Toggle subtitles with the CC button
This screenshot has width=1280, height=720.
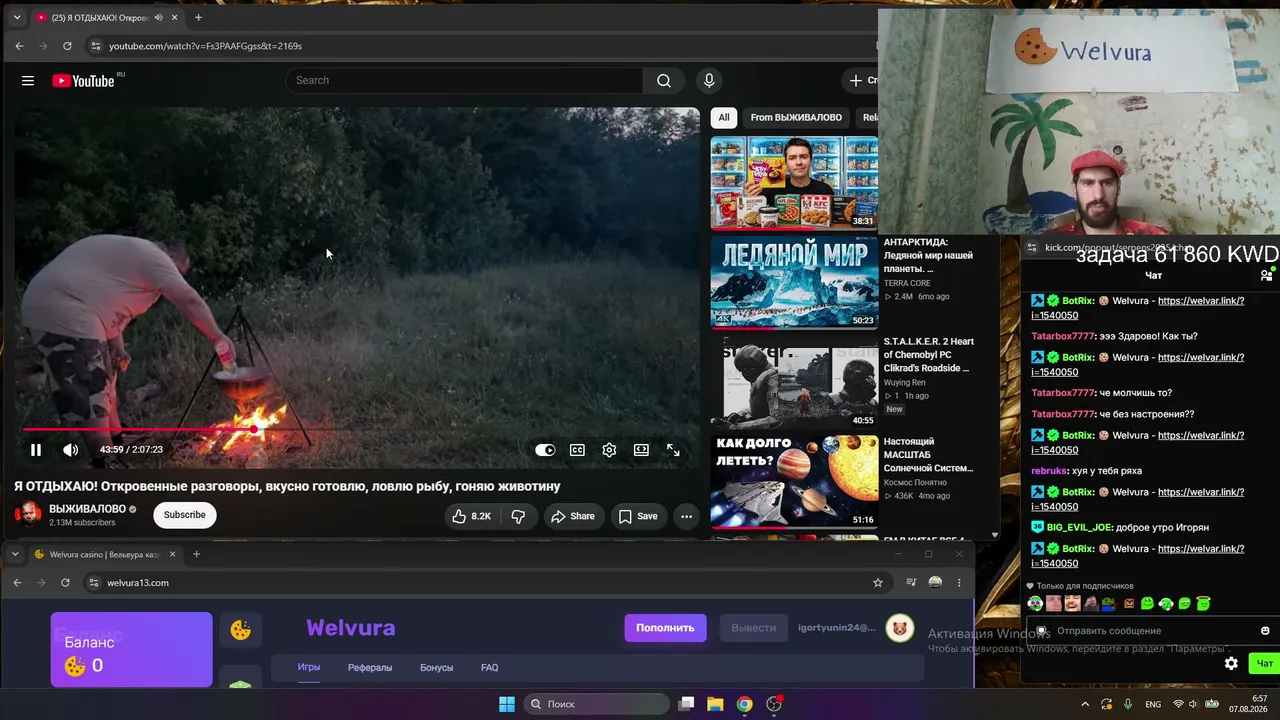[577, 450]
